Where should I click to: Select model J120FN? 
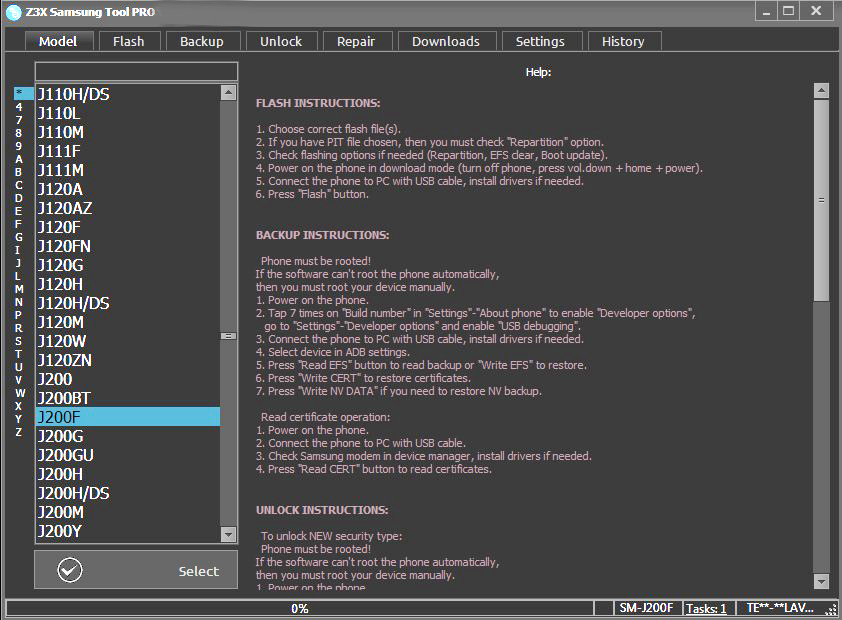click(x=128, y=246)
